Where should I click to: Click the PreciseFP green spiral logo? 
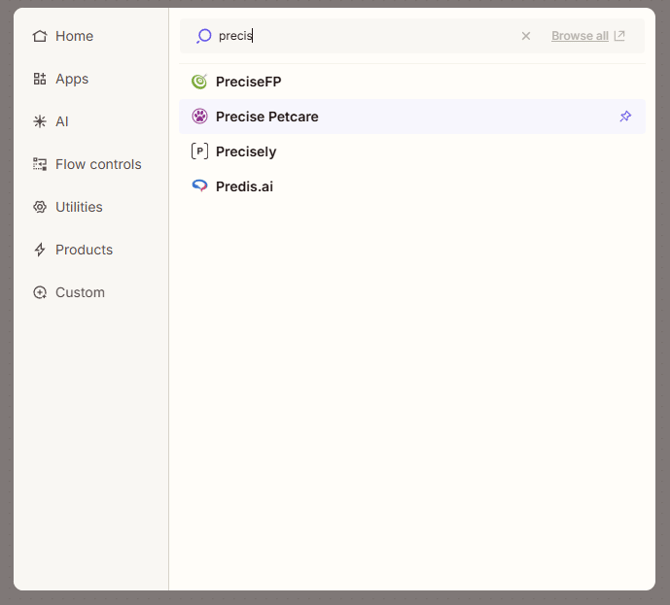tap(200, 82)
